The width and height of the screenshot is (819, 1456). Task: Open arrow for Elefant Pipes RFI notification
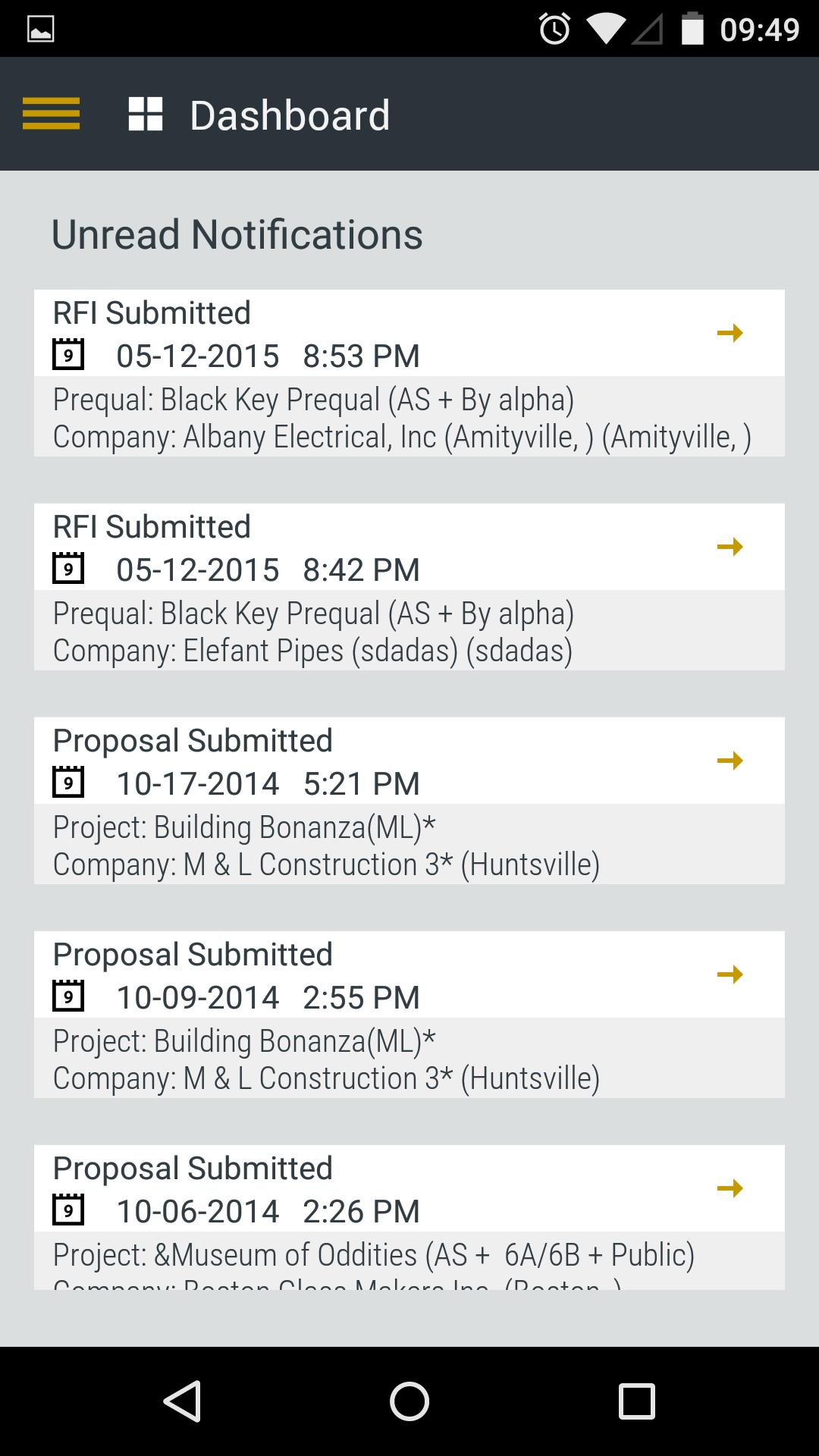click(730, 547)
